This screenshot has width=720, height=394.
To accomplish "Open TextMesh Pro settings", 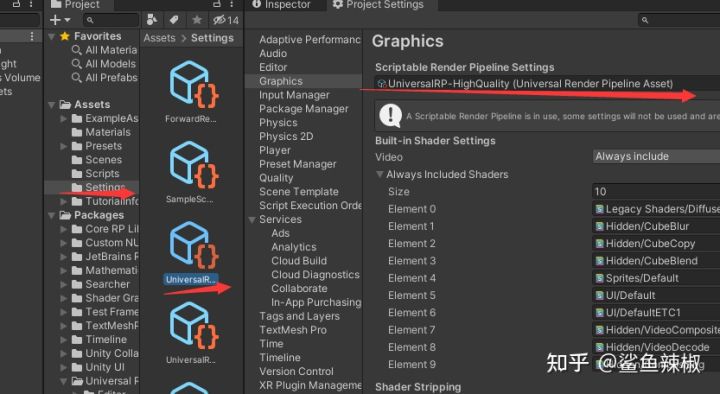I will click(x=293, y=330).
